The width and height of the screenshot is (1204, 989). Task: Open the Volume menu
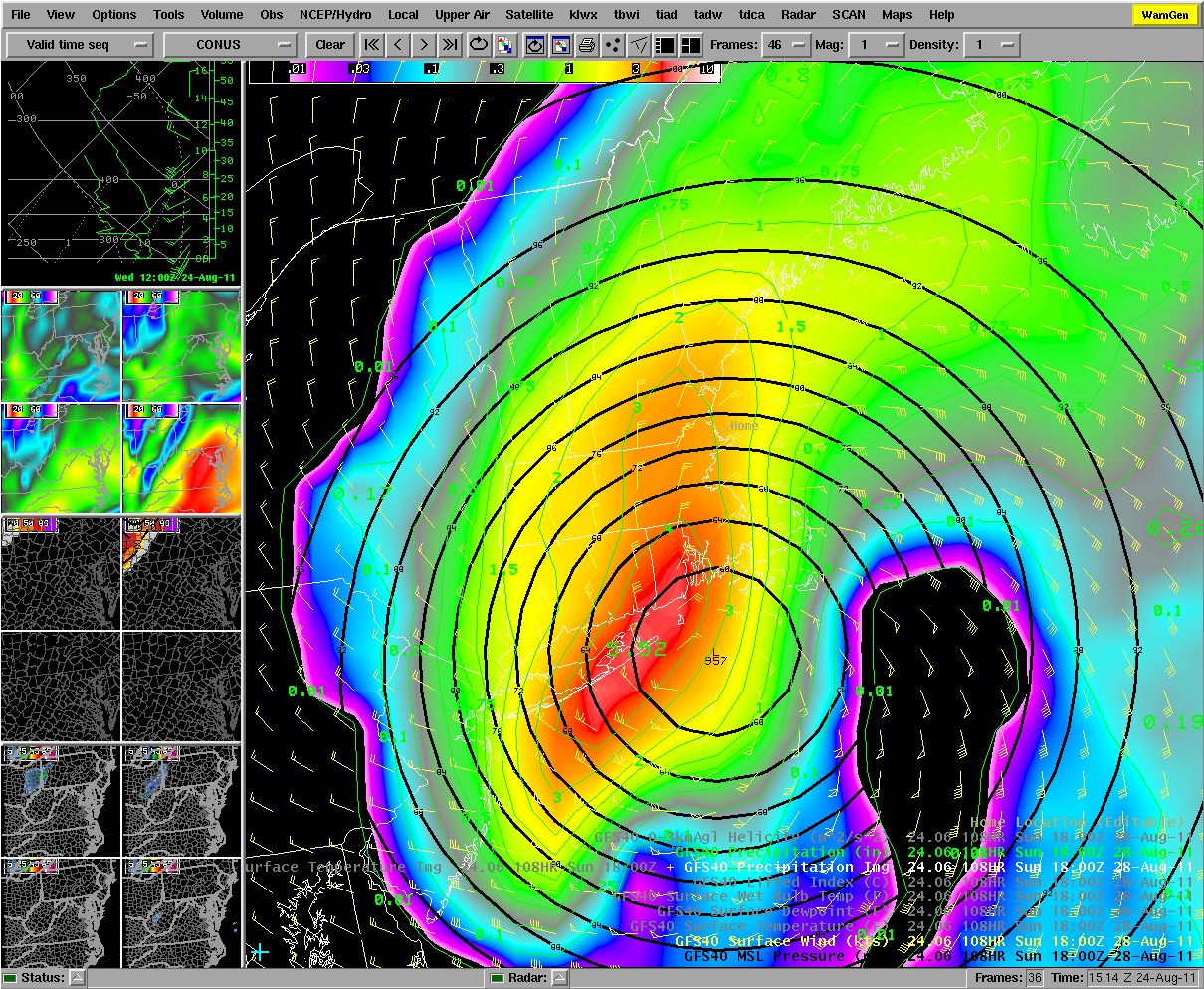(x=222, y=15)
